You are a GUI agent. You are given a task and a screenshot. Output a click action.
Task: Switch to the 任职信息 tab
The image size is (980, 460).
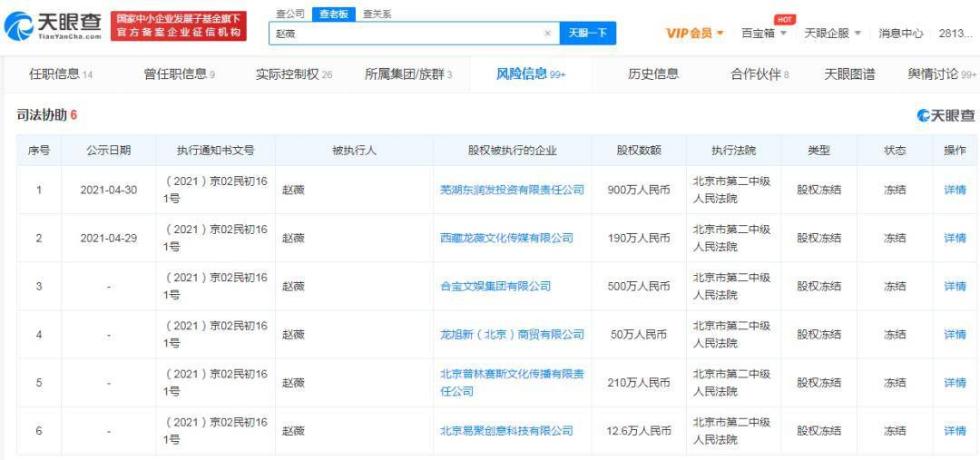coord(55,74)
